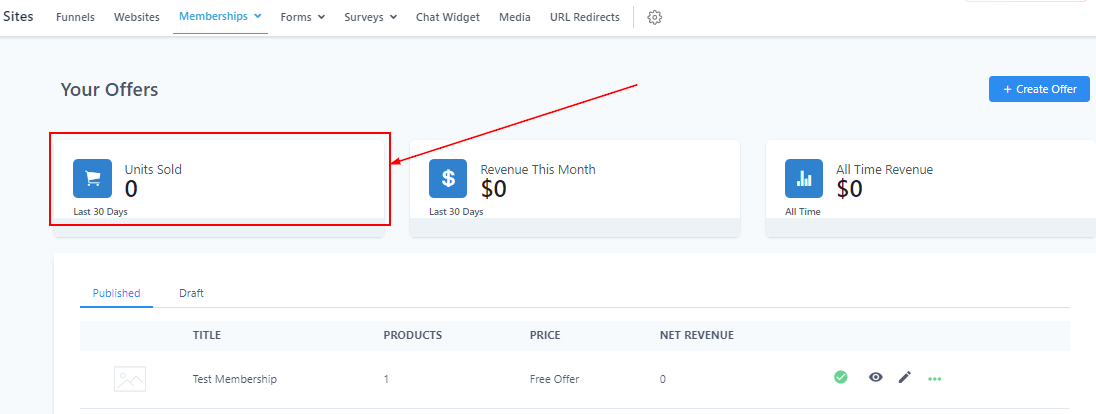Screen dimensions: 1096x414
Task: Click the Create Offer button
Action: click(x=1039, y=89)
